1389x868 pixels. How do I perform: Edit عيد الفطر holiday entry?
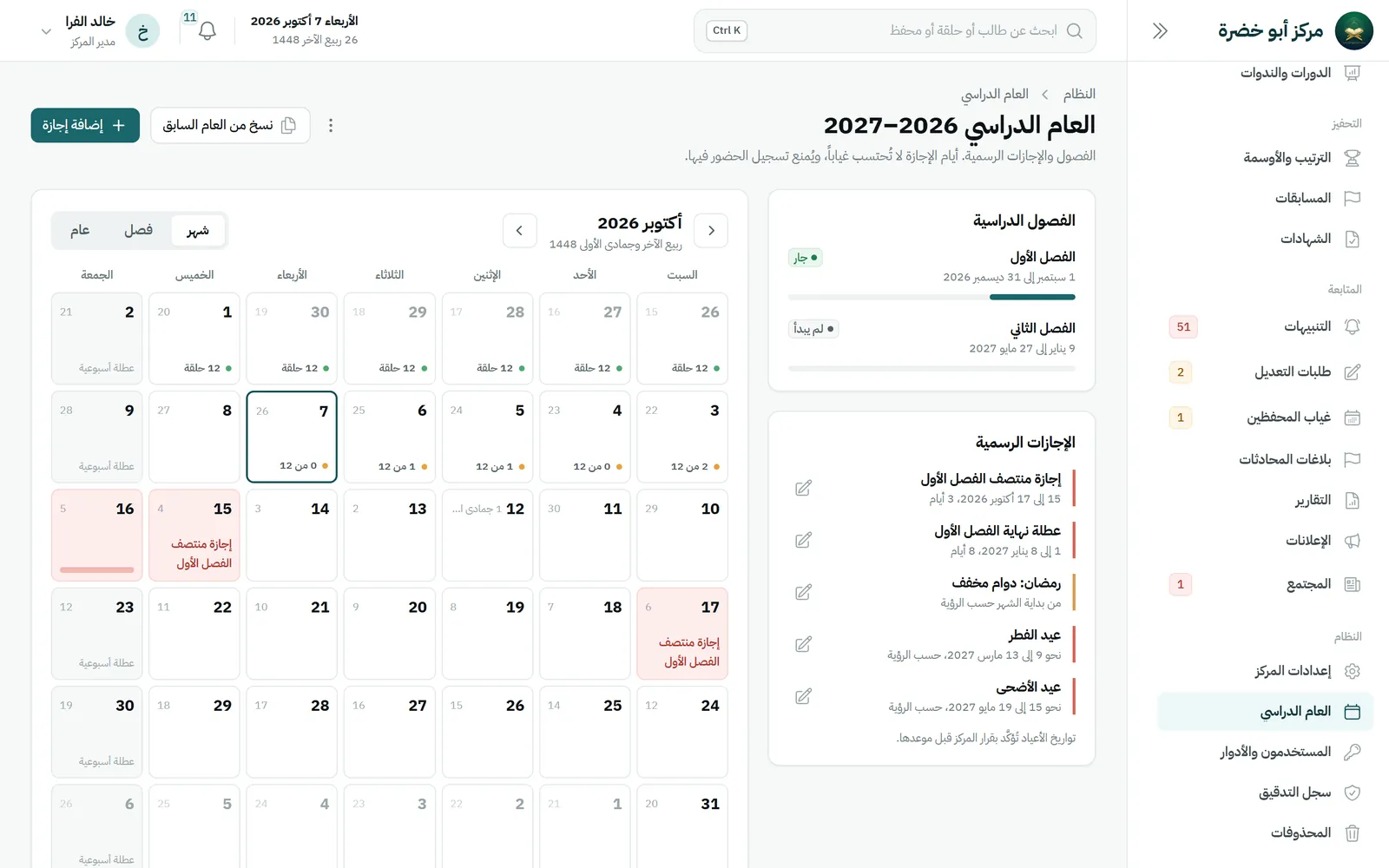tap(804, 645)
